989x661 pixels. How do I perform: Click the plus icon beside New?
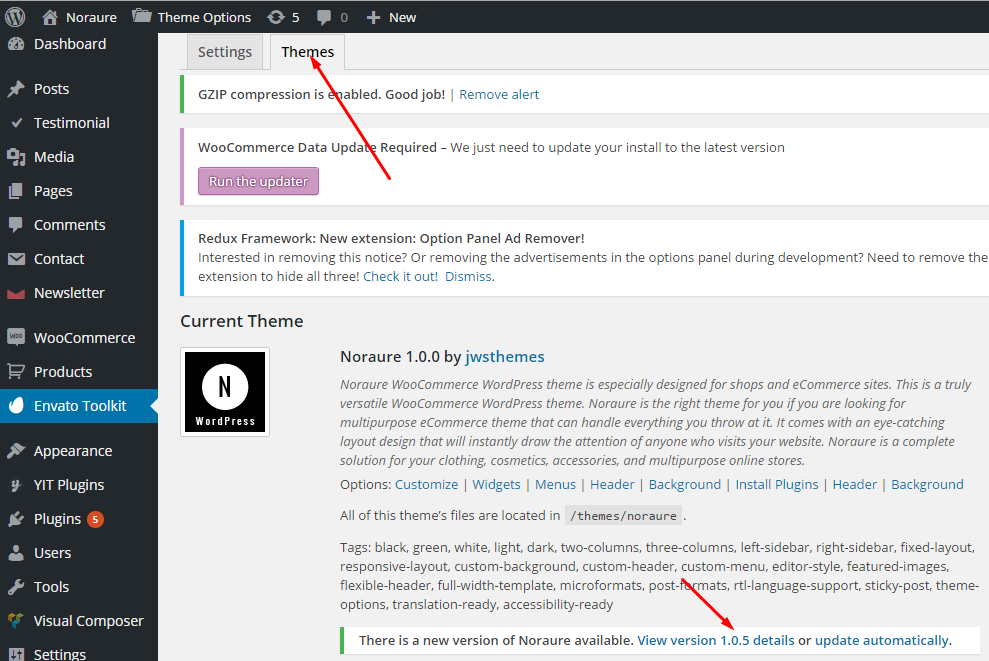[373, 18]
